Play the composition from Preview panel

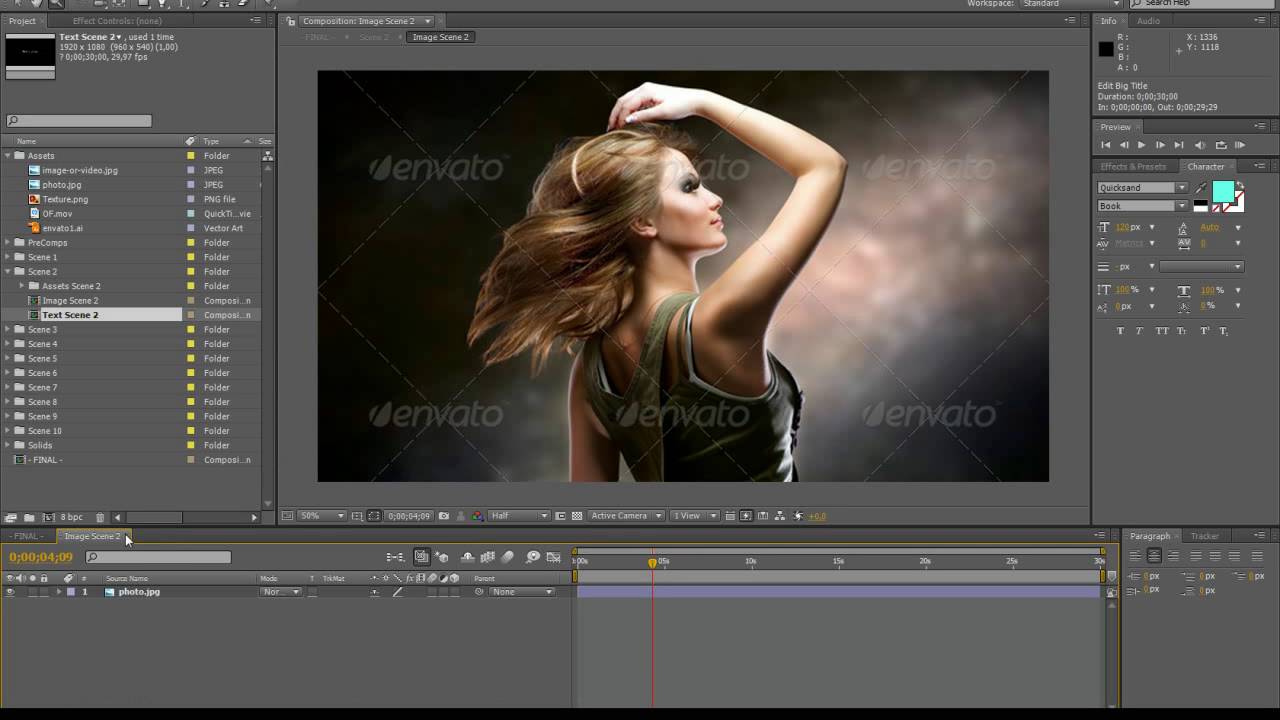[1141, 145]
